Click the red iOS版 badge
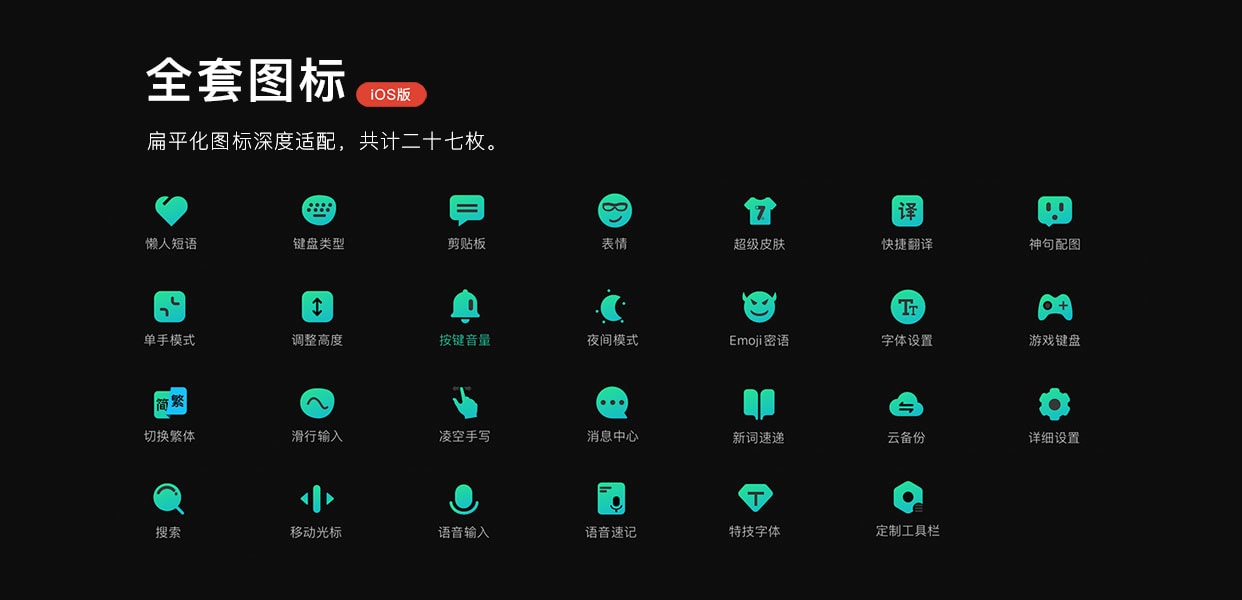The height and width of the screenshot is (600, 1242). pyautogui.click(x=391, y=94)
